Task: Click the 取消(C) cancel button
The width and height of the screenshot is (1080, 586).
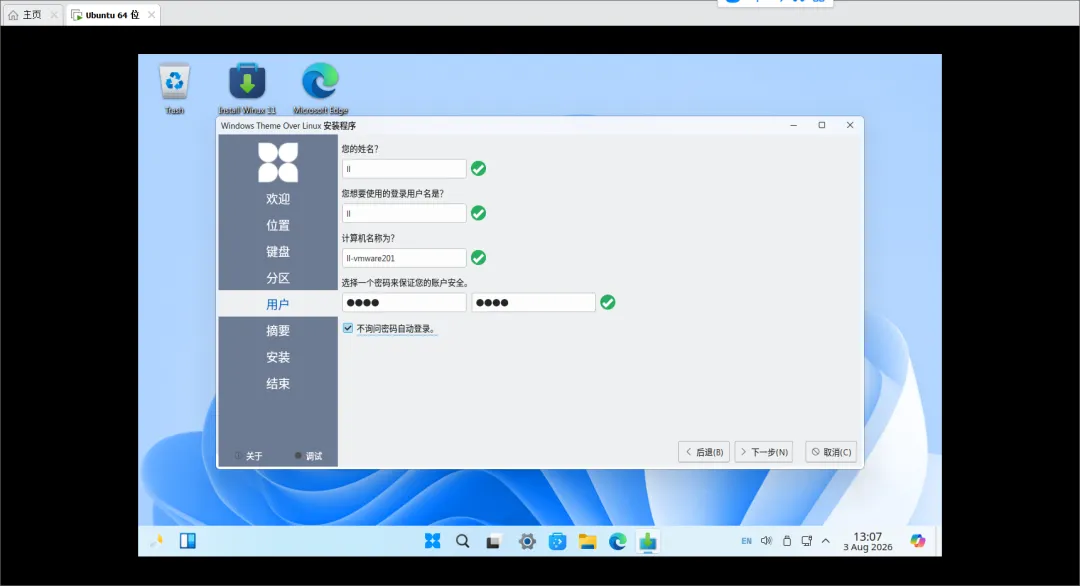Action: coord(831,452)
